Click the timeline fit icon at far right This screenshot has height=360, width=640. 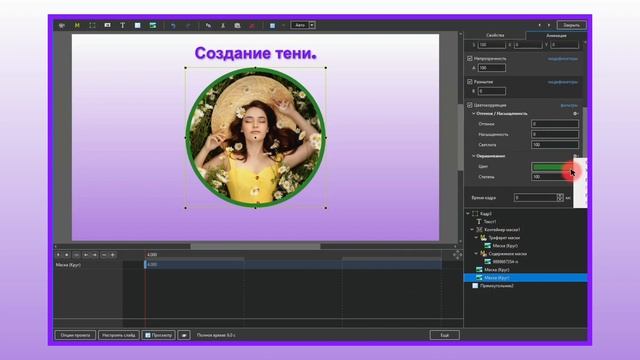458,255
